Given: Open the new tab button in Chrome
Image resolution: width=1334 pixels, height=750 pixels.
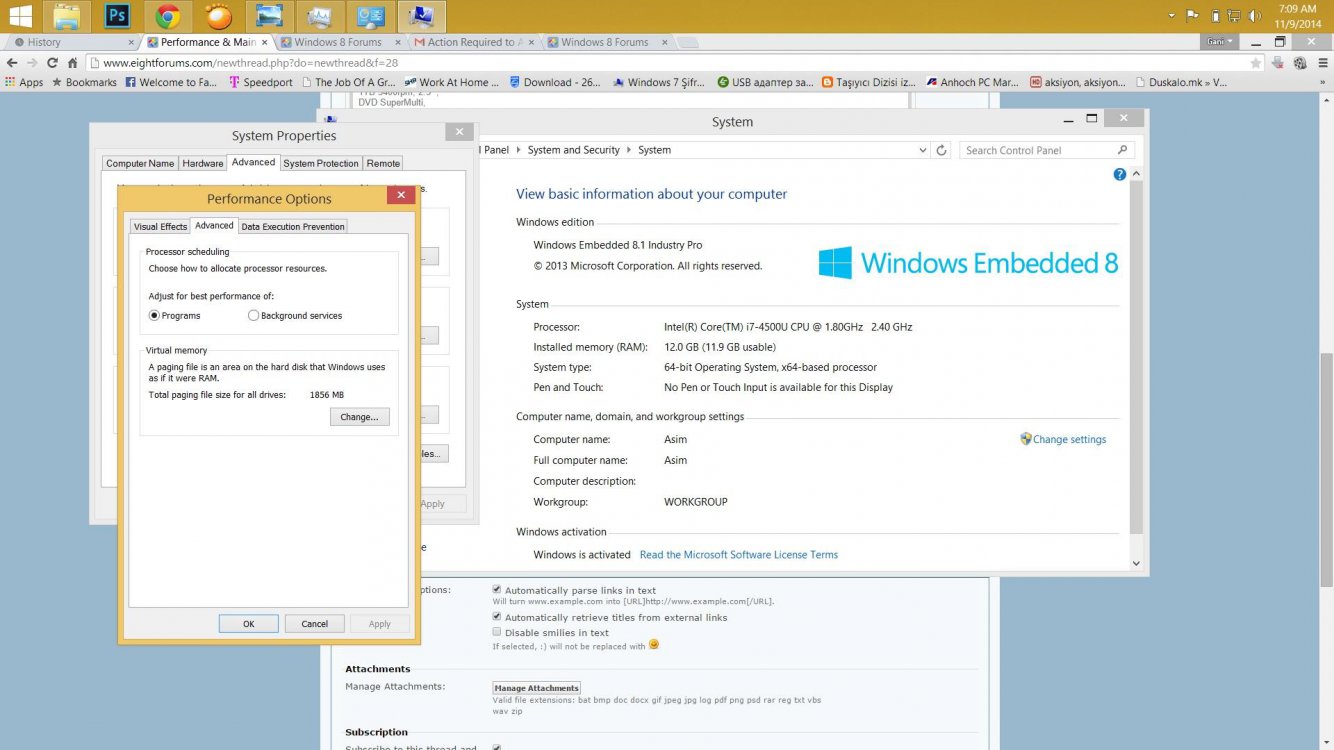Looking at the screenshot, I should point(689,42).
